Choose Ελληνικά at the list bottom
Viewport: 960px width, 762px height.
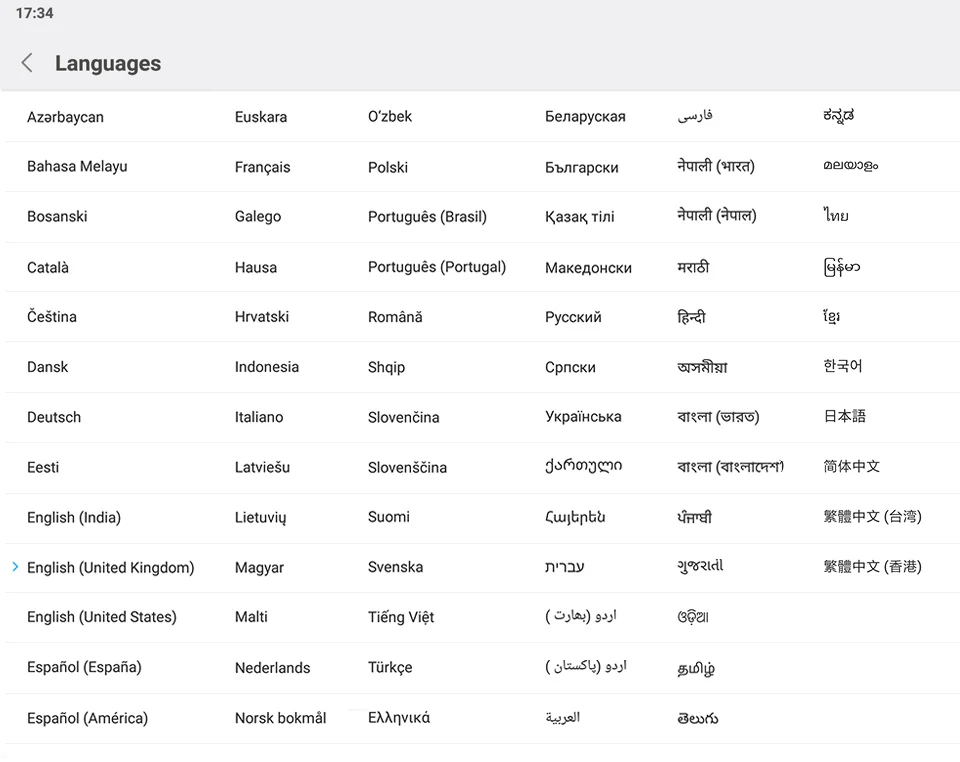(399, 717)
